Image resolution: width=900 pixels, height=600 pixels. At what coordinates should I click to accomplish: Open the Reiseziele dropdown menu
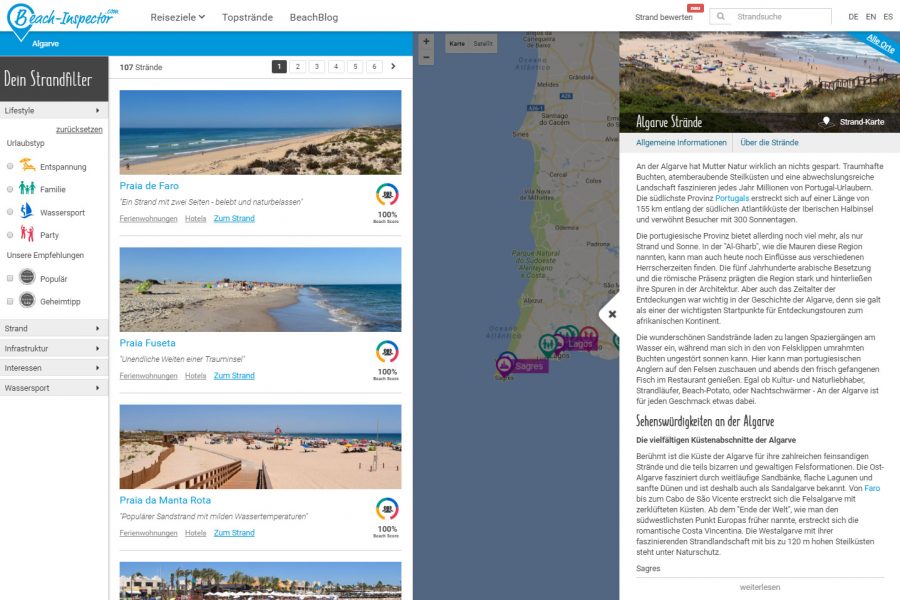(177, 17)
